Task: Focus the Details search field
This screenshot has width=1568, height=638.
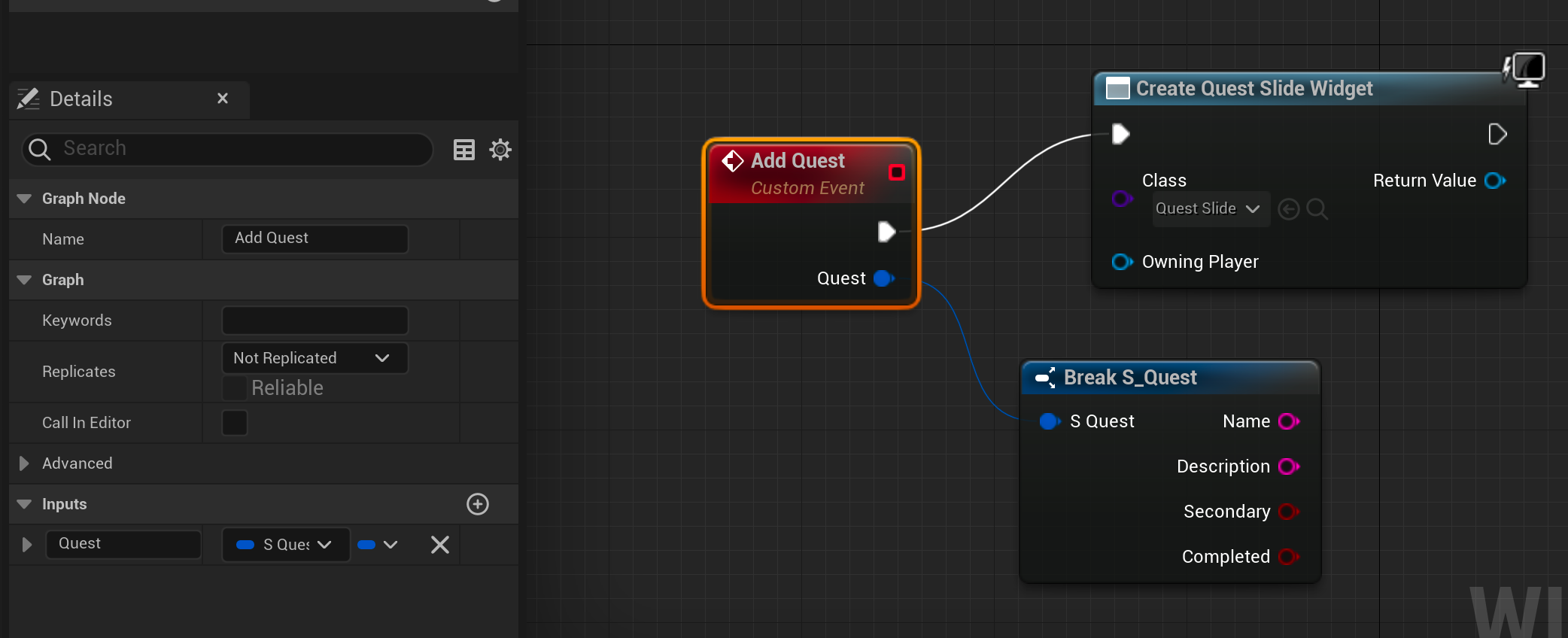Action: coord(227,149)
